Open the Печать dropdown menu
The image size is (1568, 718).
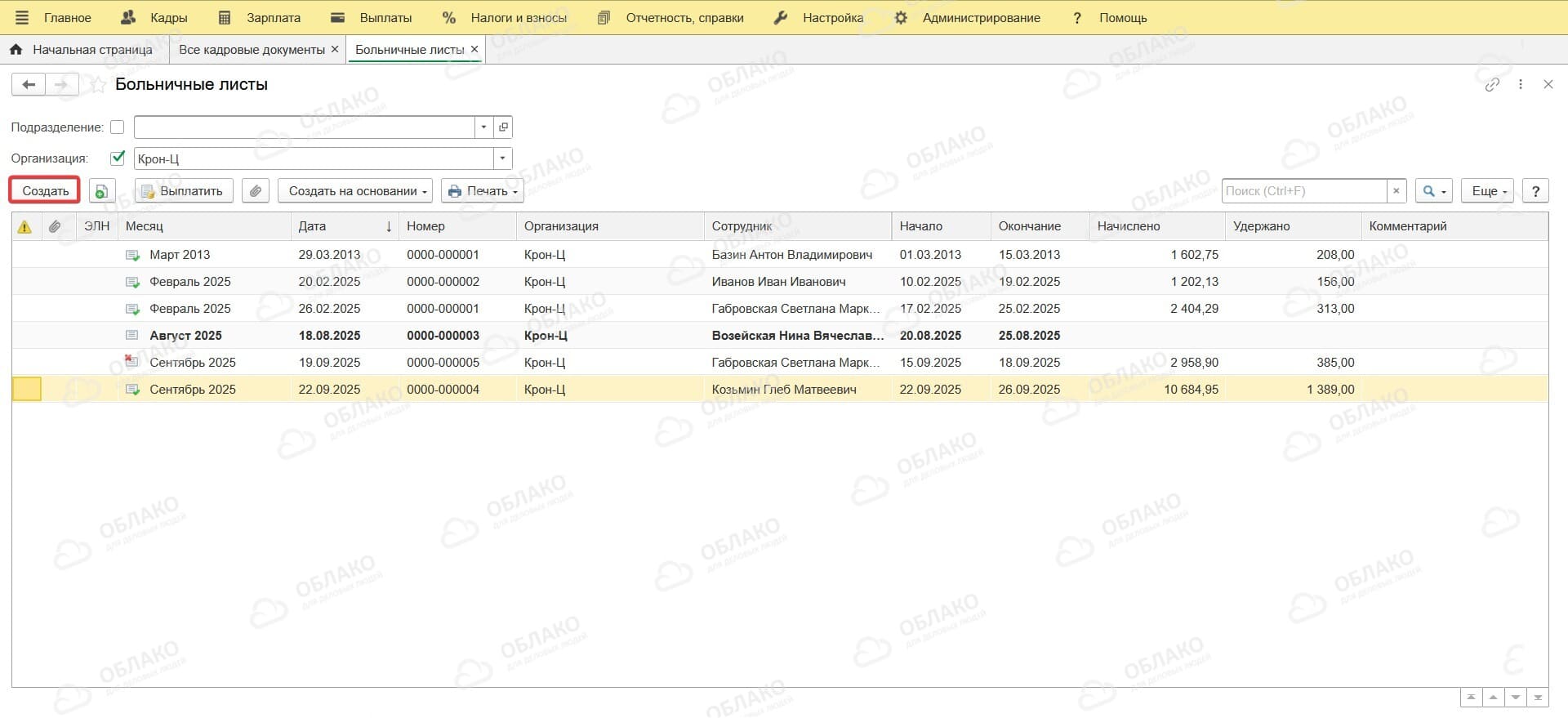point(483,191)
